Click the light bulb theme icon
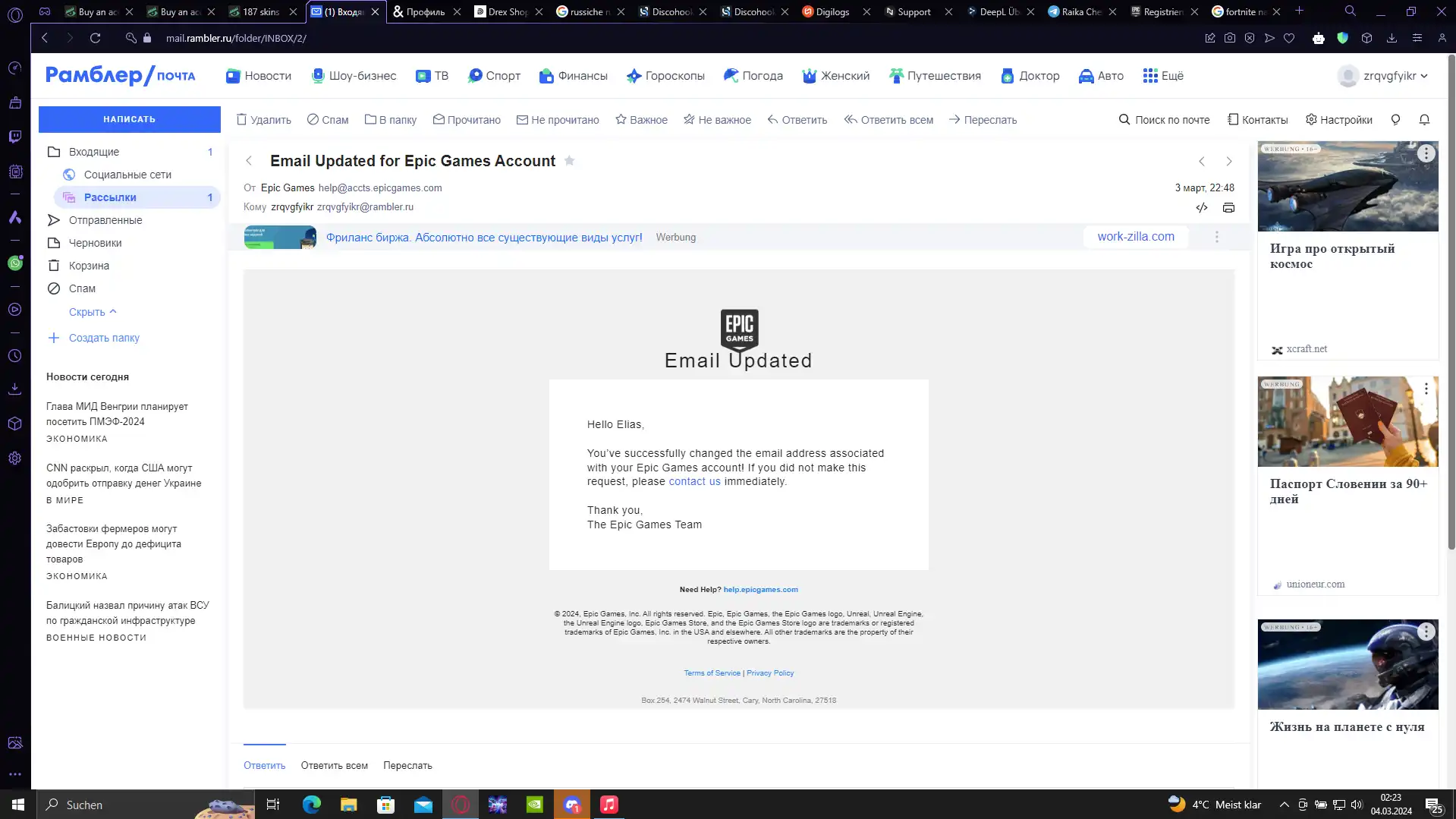The height and width of the screenshot is (819, 1456). coord(1395,120)
